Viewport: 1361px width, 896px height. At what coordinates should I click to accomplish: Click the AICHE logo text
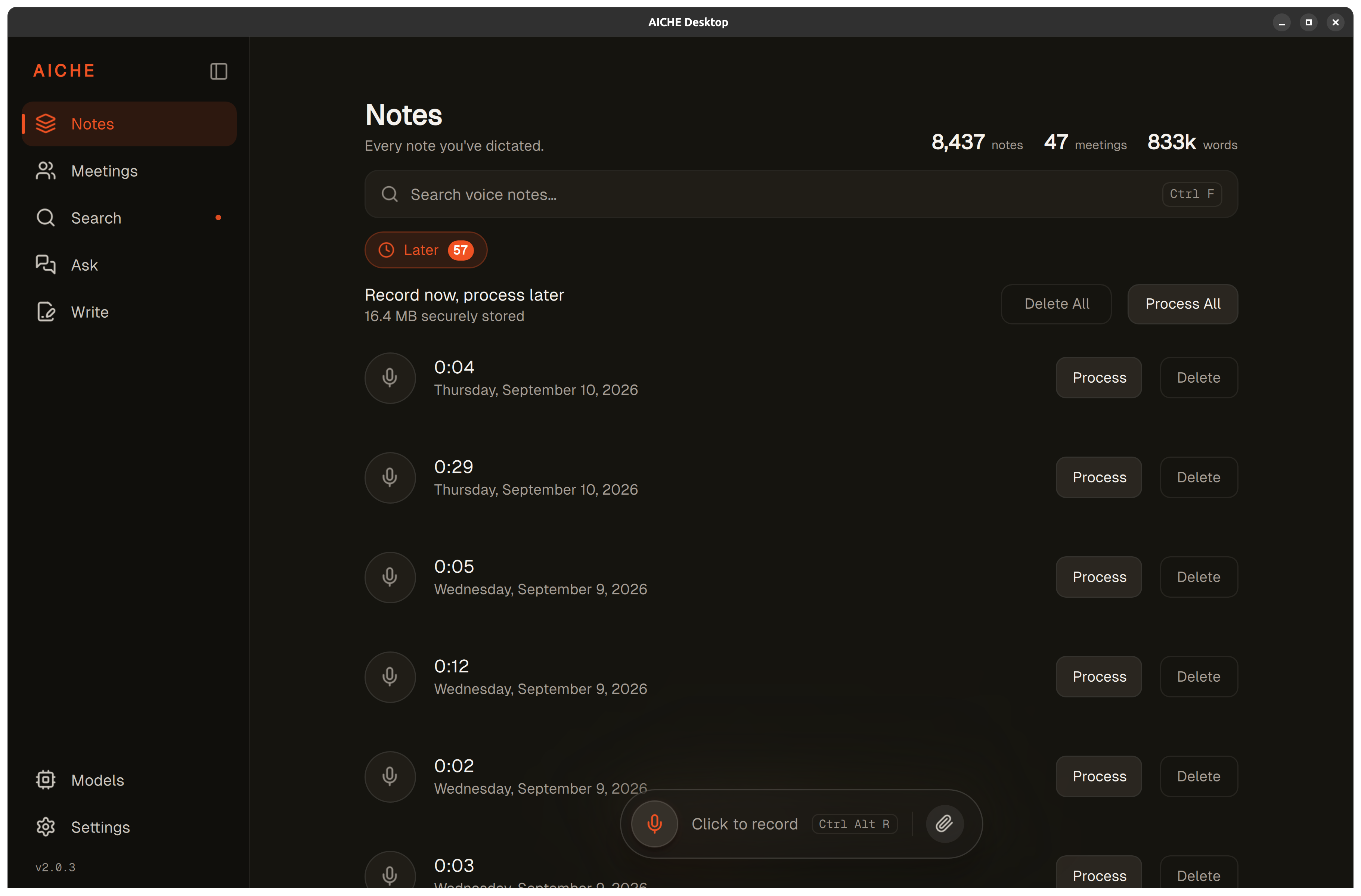click(64, 71)
